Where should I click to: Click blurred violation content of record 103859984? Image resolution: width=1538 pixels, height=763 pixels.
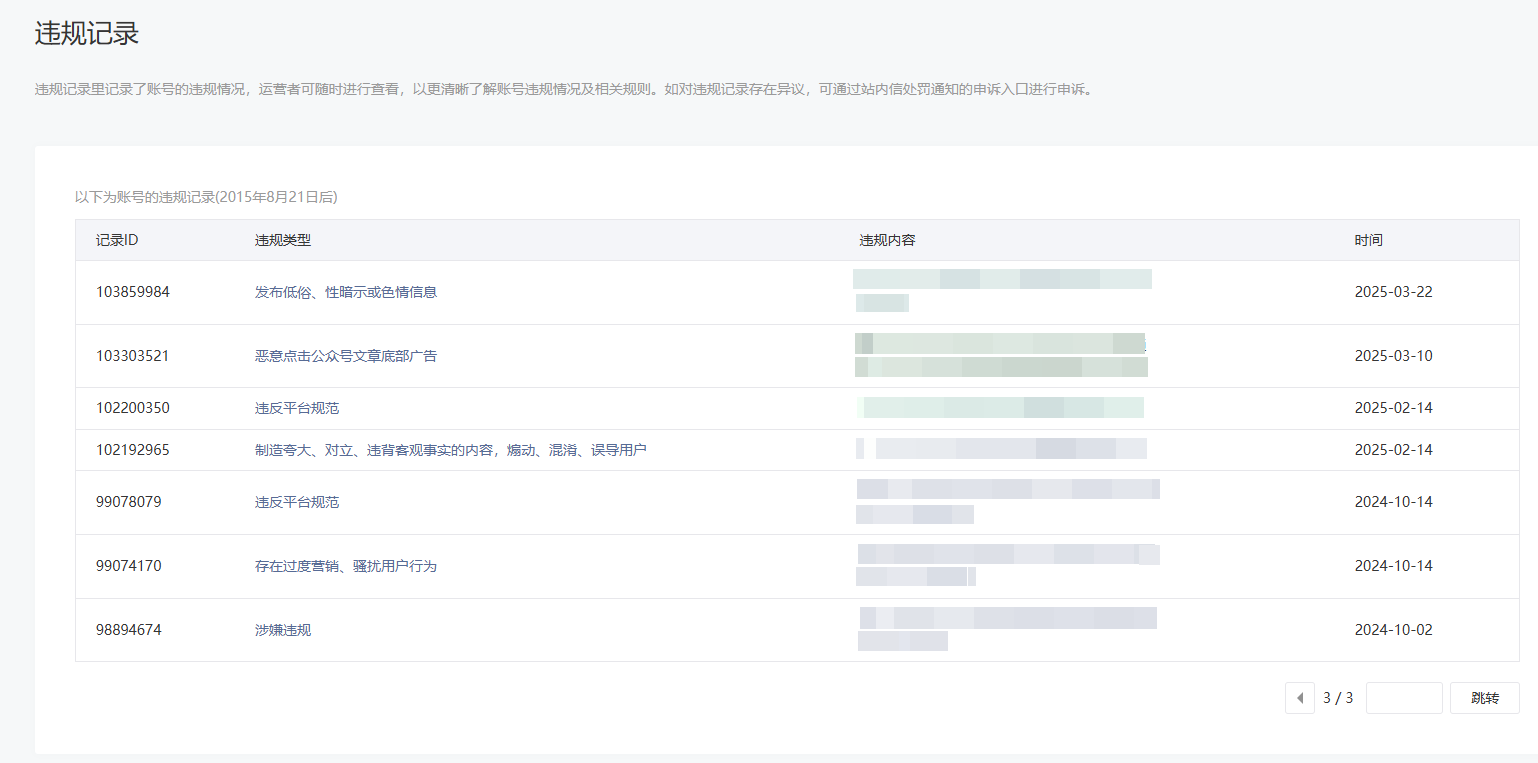point(1002,290)
